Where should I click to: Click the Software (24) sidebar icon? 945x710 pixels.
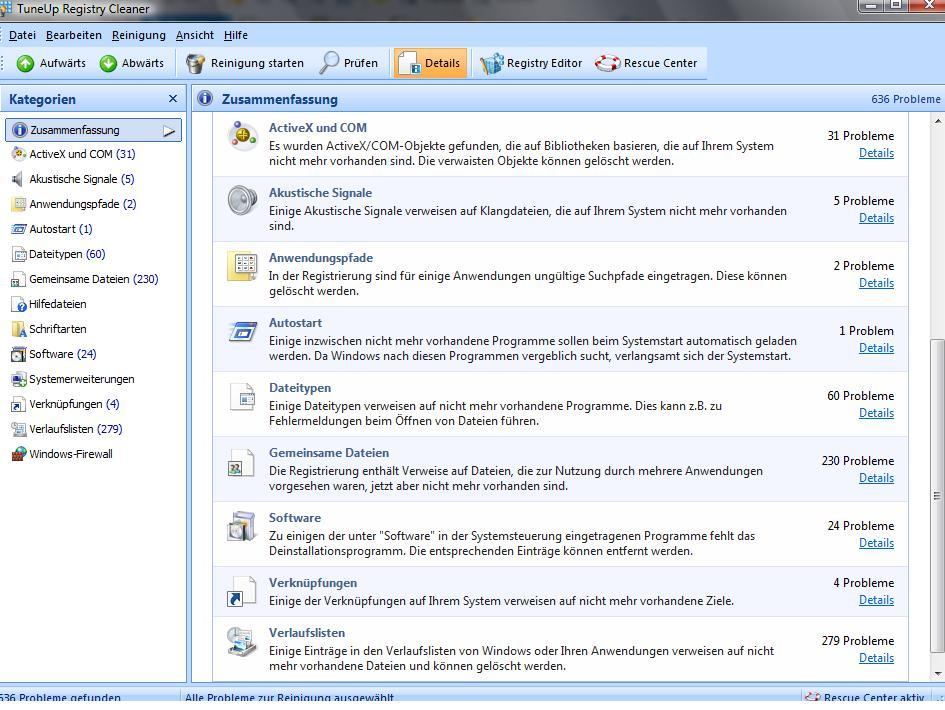click(x=19, y=354)
